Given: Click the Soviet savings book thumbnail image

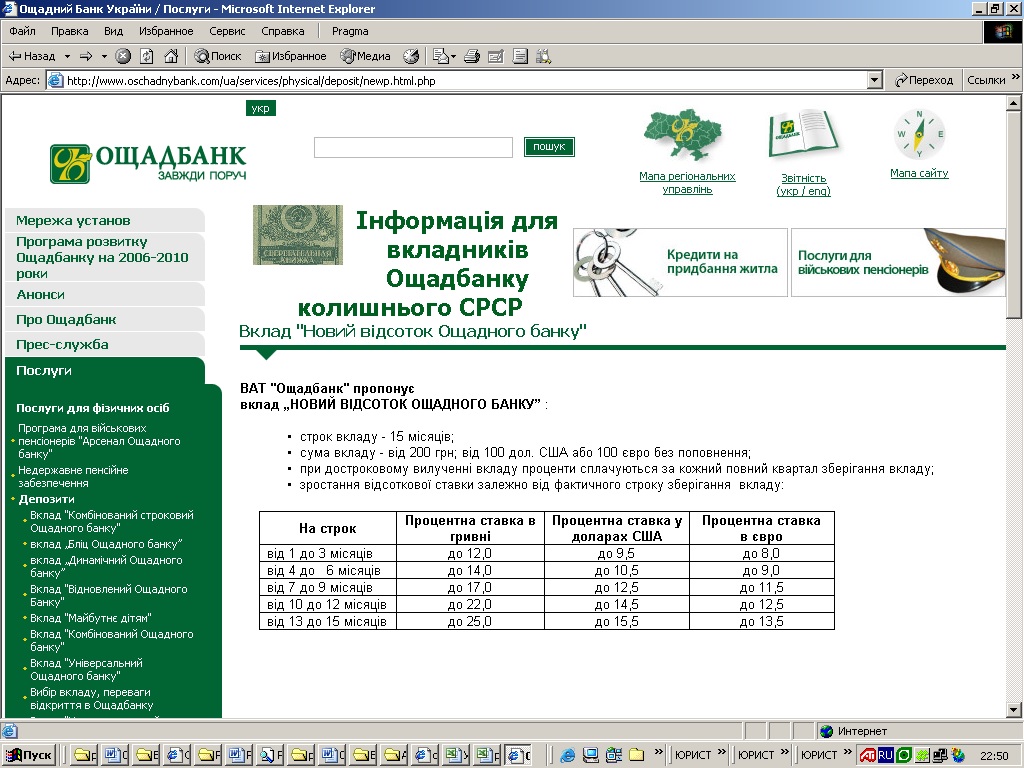Looking at the screenshot, I should pyautogui.click(x=298, y=234).
